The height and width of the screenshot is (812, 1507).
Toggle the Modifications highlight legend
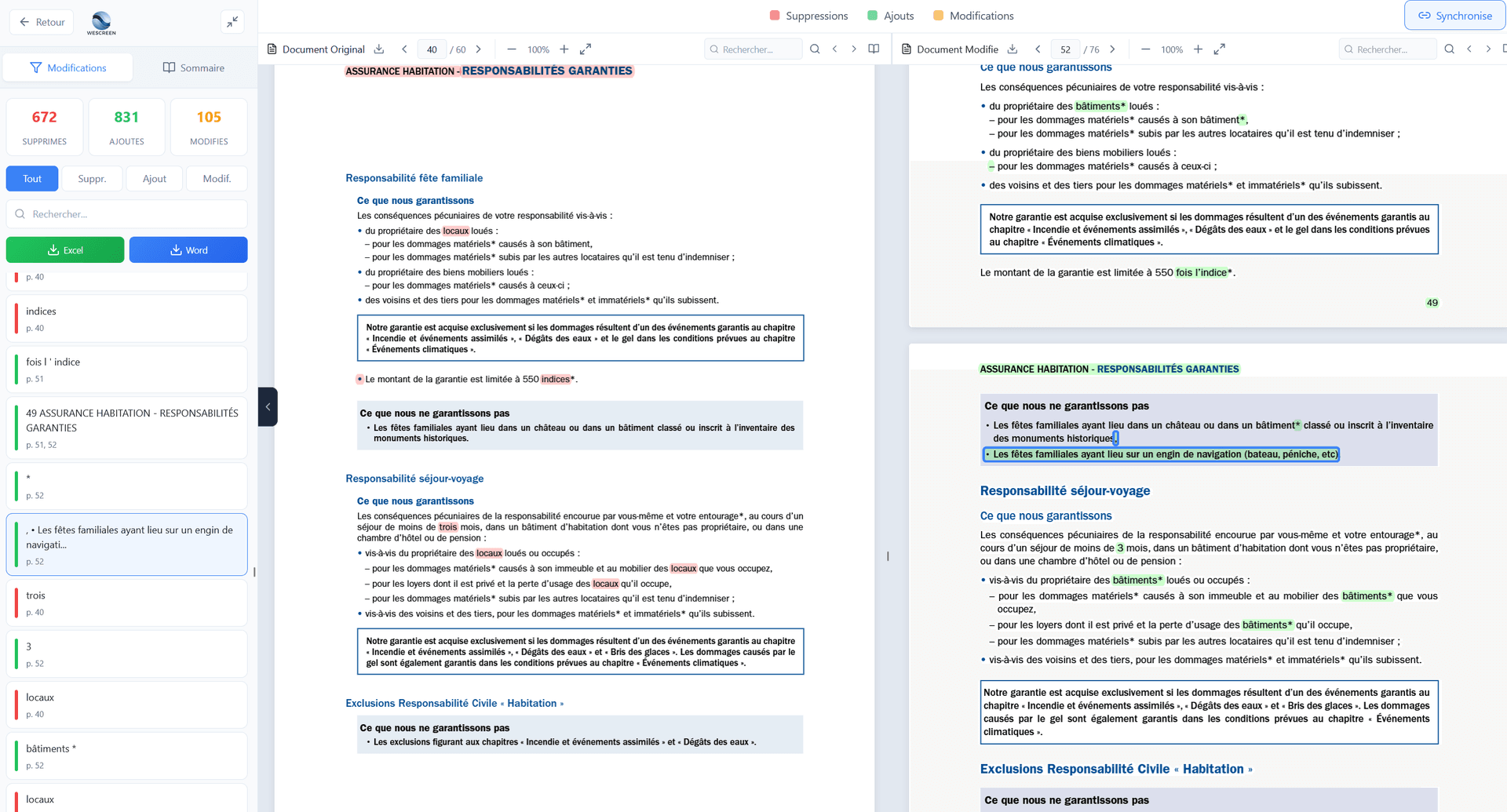972,15
